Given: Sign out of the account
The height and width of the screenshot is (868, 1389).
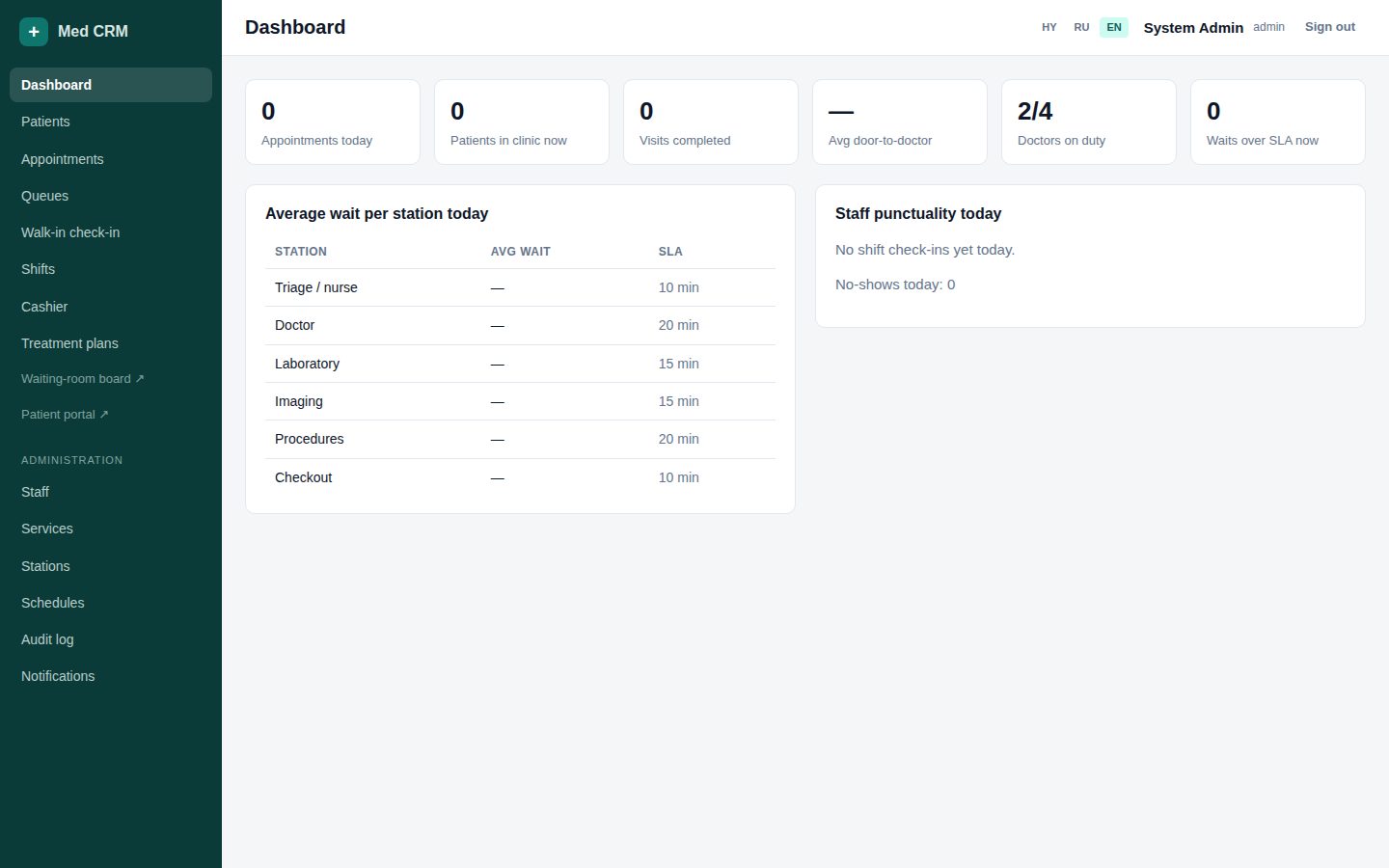Looking at the screenshot, I should (1330, 27).
